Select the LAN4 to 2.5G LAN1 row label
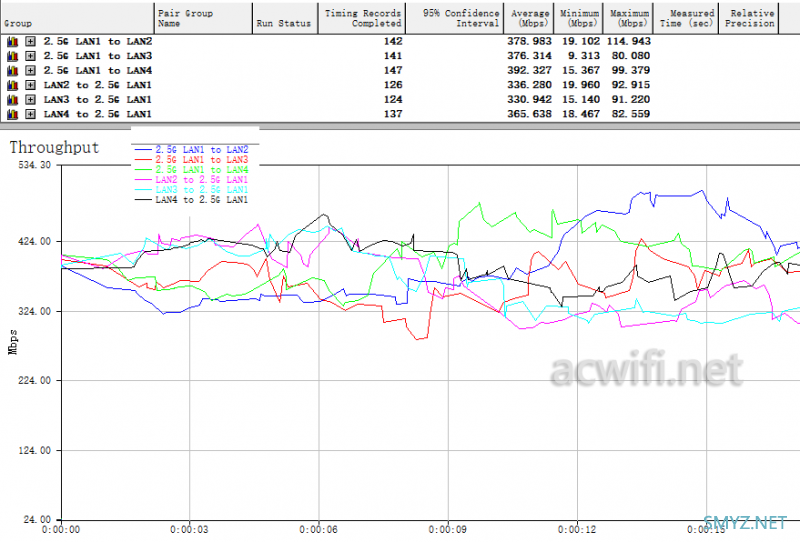Screen dimensions: 800x542 [x=97, y=115]
